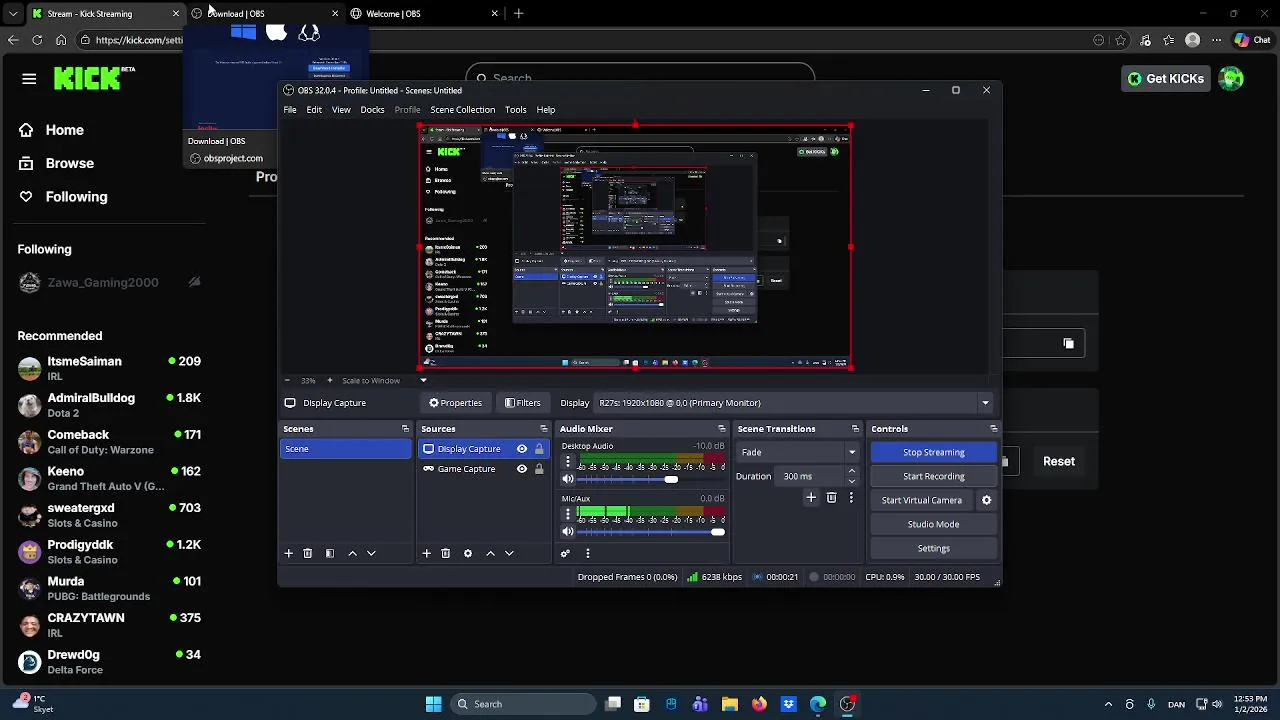The height and width of the screenshot is (720, 1280).
Task: Increase transition duration with up arrow
Action: (852, 471)
